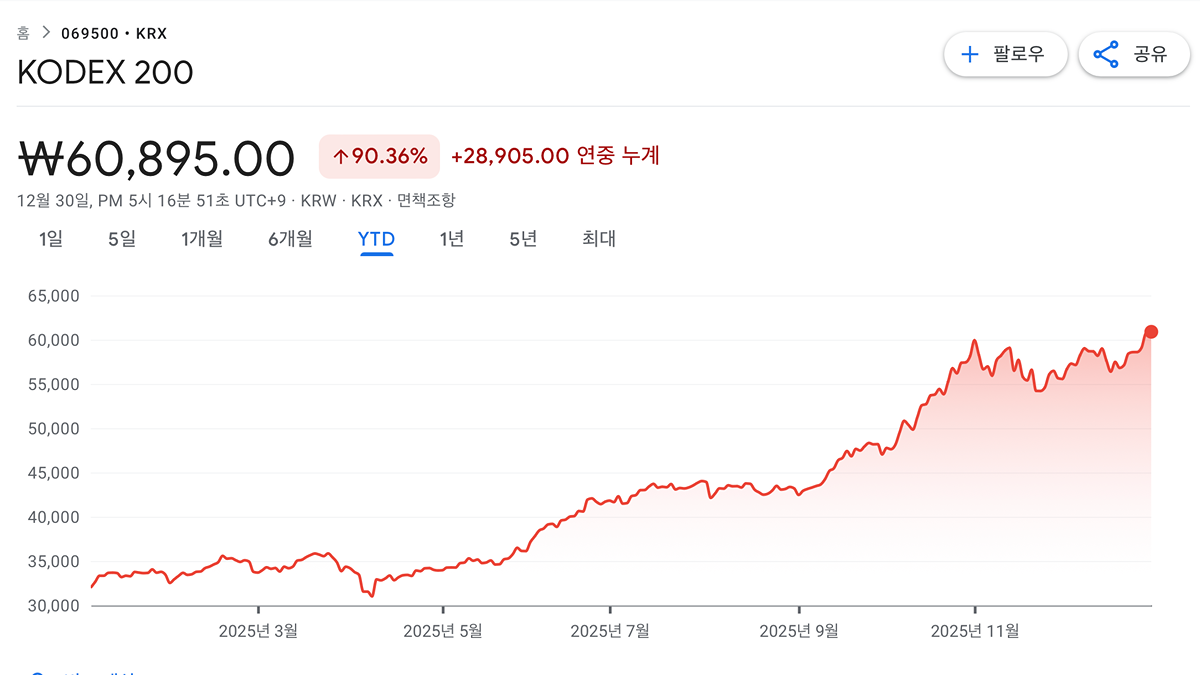Show the 1개월 chart range

click(x=202, y=239)
